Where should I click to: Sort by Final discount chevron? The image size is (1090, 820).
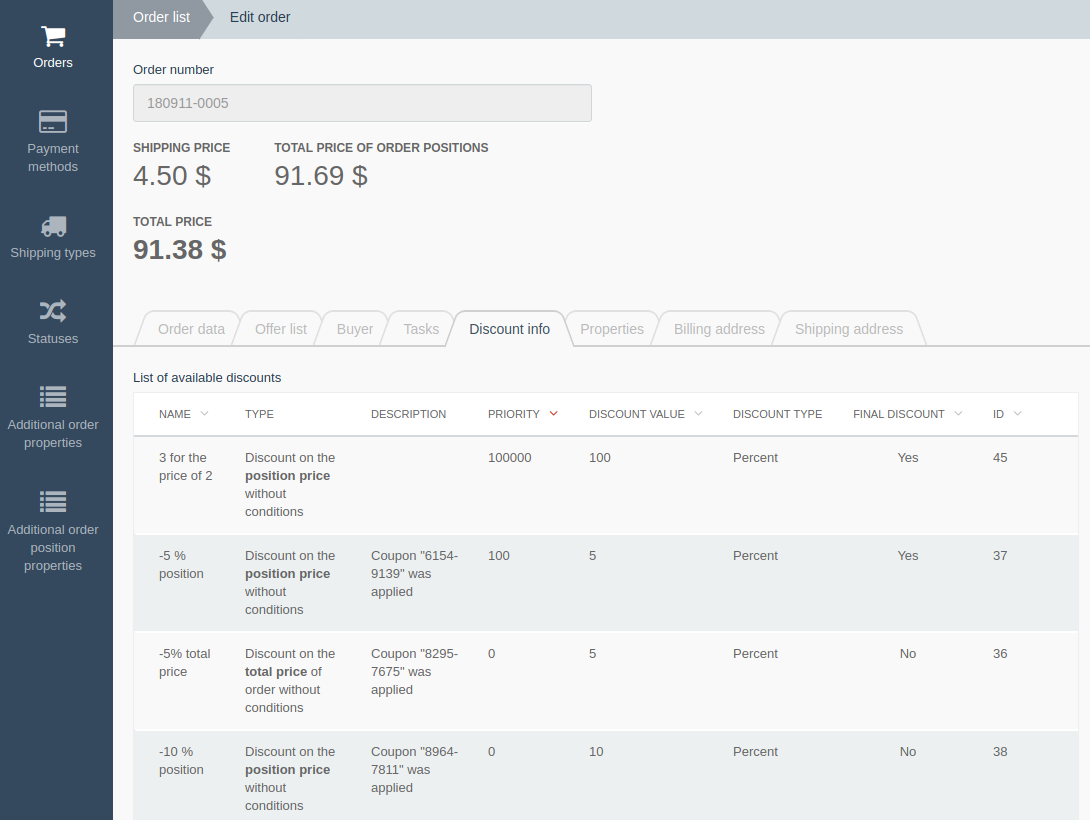click(958, 413)
